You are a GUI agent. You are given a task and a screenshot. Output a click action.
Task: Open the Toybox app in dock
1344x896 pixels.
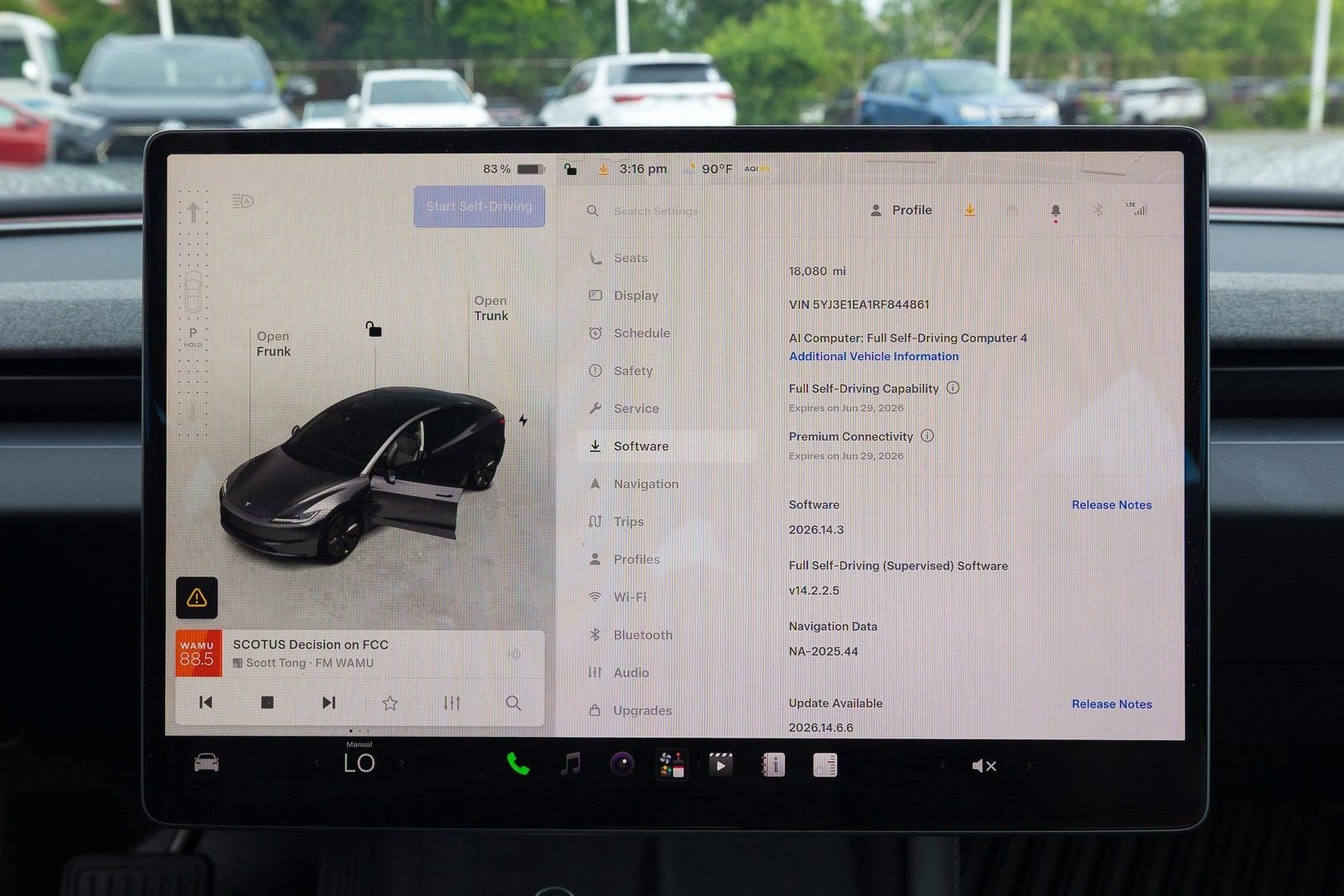point(670,764)
